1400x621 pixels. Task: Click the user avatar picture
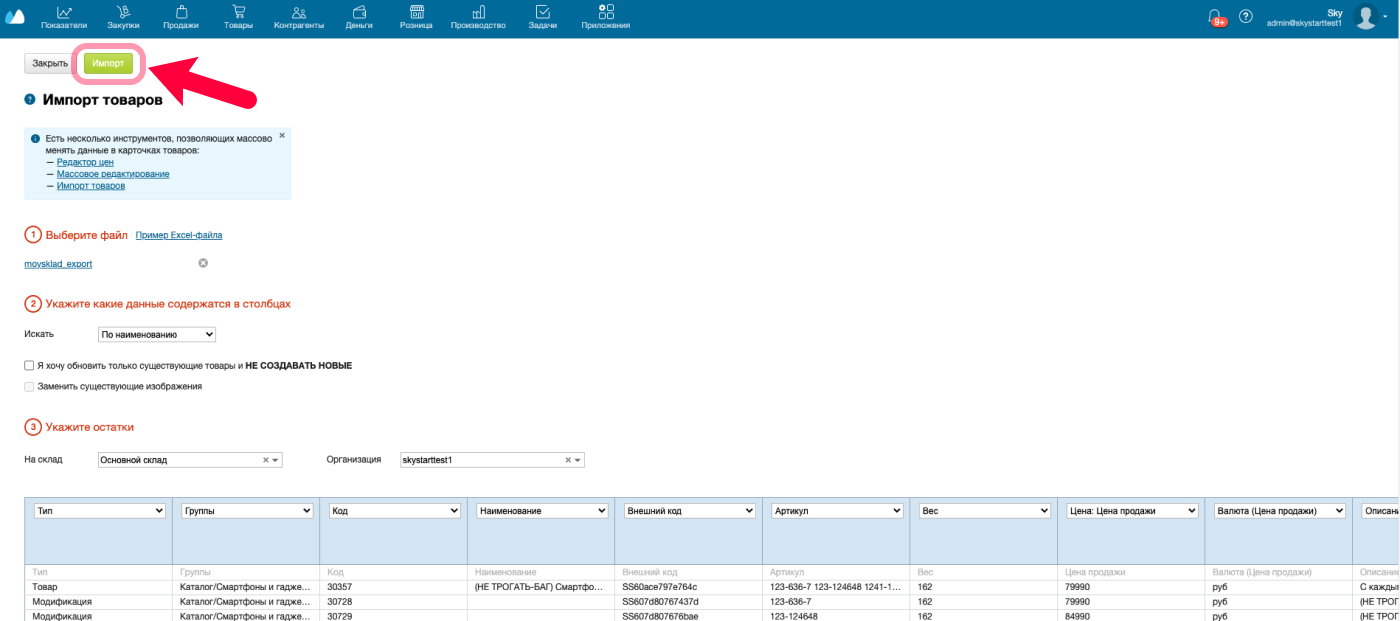pos(1366,16)
